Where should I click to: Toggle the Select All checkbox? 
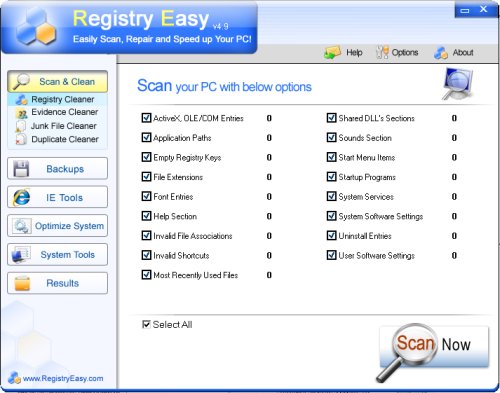[146, 324]
